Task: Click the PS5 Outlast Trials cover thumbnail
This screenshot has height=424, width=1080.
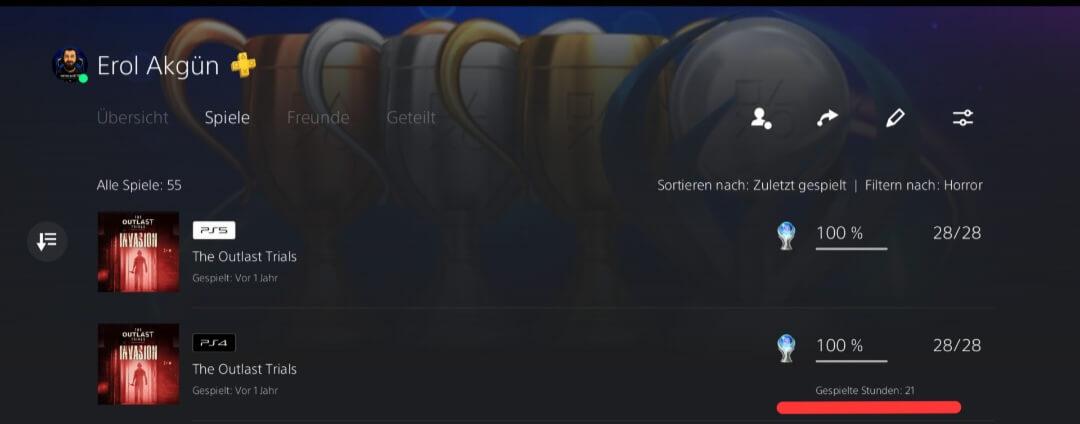Action: coord(138,251)
